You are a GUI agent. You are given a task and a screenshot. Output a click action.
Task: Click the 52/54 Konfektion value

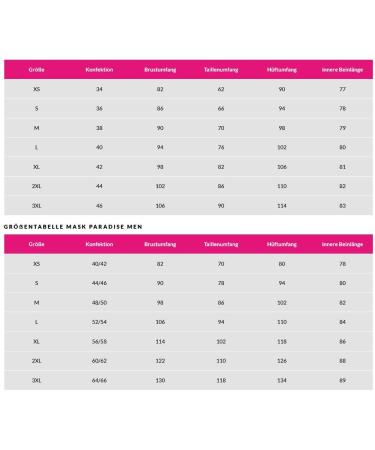click(x=99, y=322)
